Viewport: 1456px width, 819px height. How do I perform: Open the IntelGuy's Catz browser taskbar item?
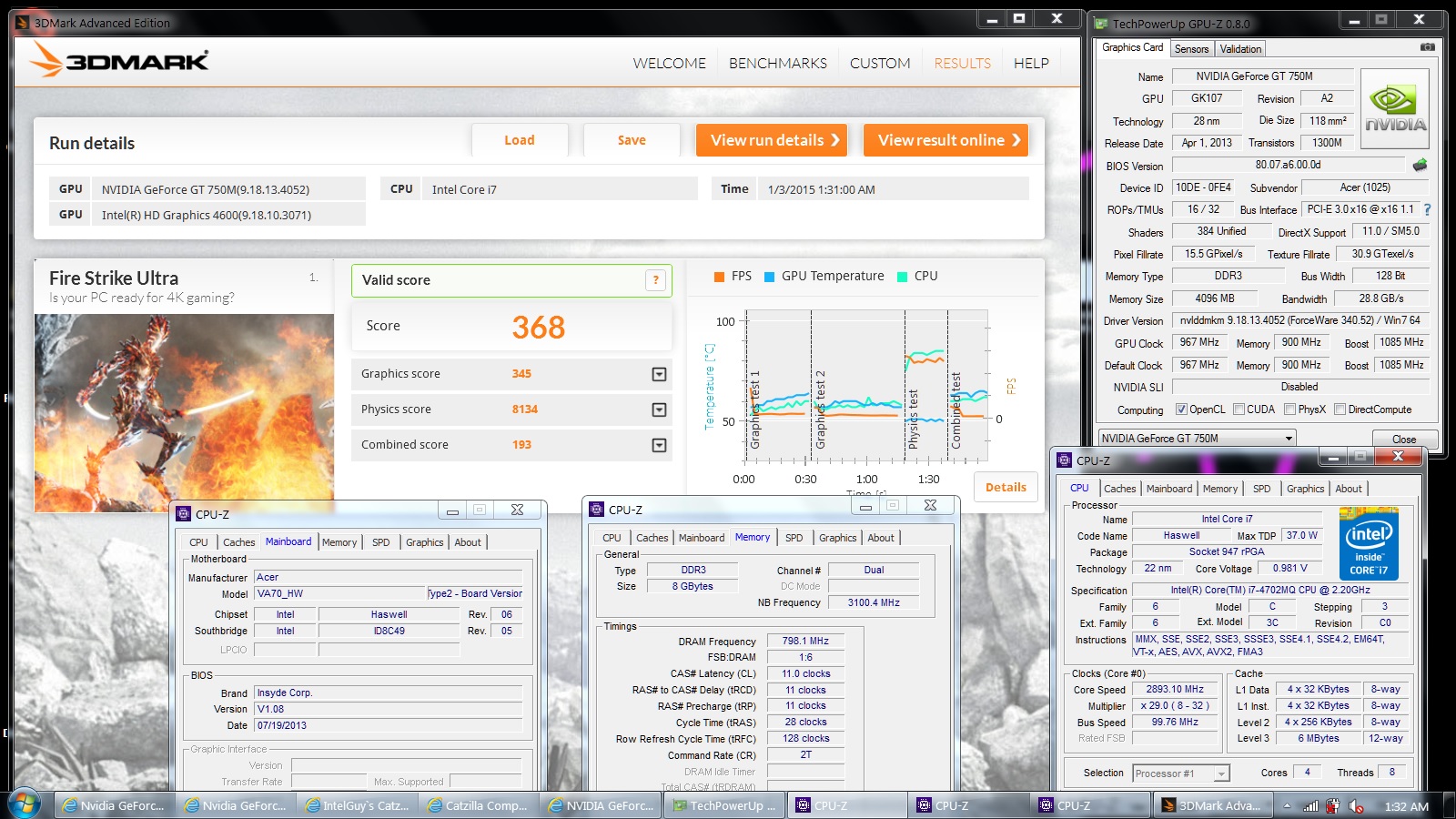click(359, 805)
